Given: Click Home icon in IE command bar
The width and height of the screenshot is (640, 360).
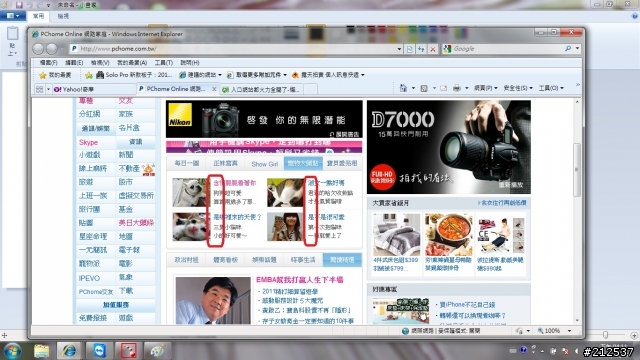Looking at the screenshot, I should click(403, 88).
